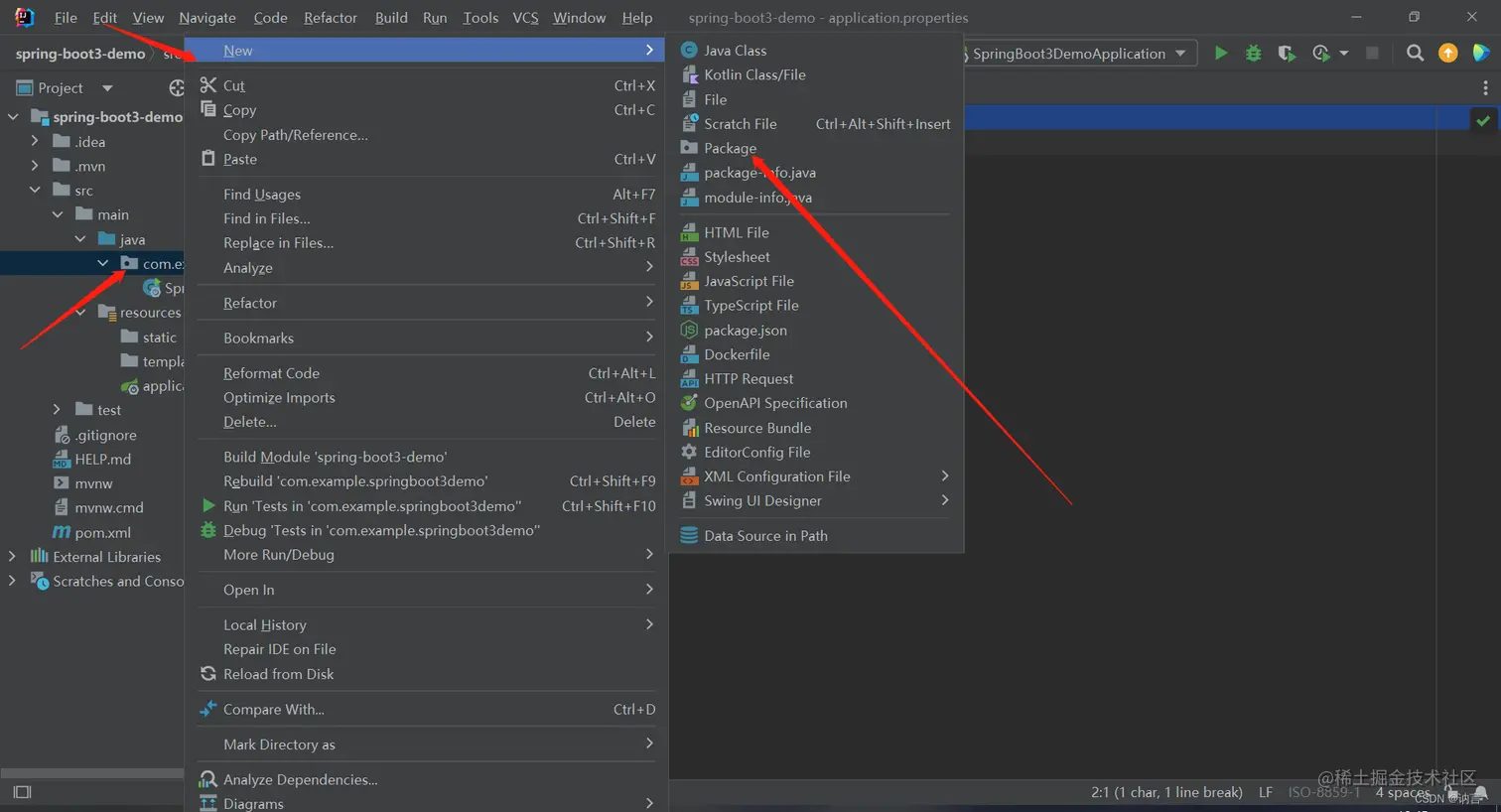
Task: Expand Local History submenu
Action: (427, 624)
